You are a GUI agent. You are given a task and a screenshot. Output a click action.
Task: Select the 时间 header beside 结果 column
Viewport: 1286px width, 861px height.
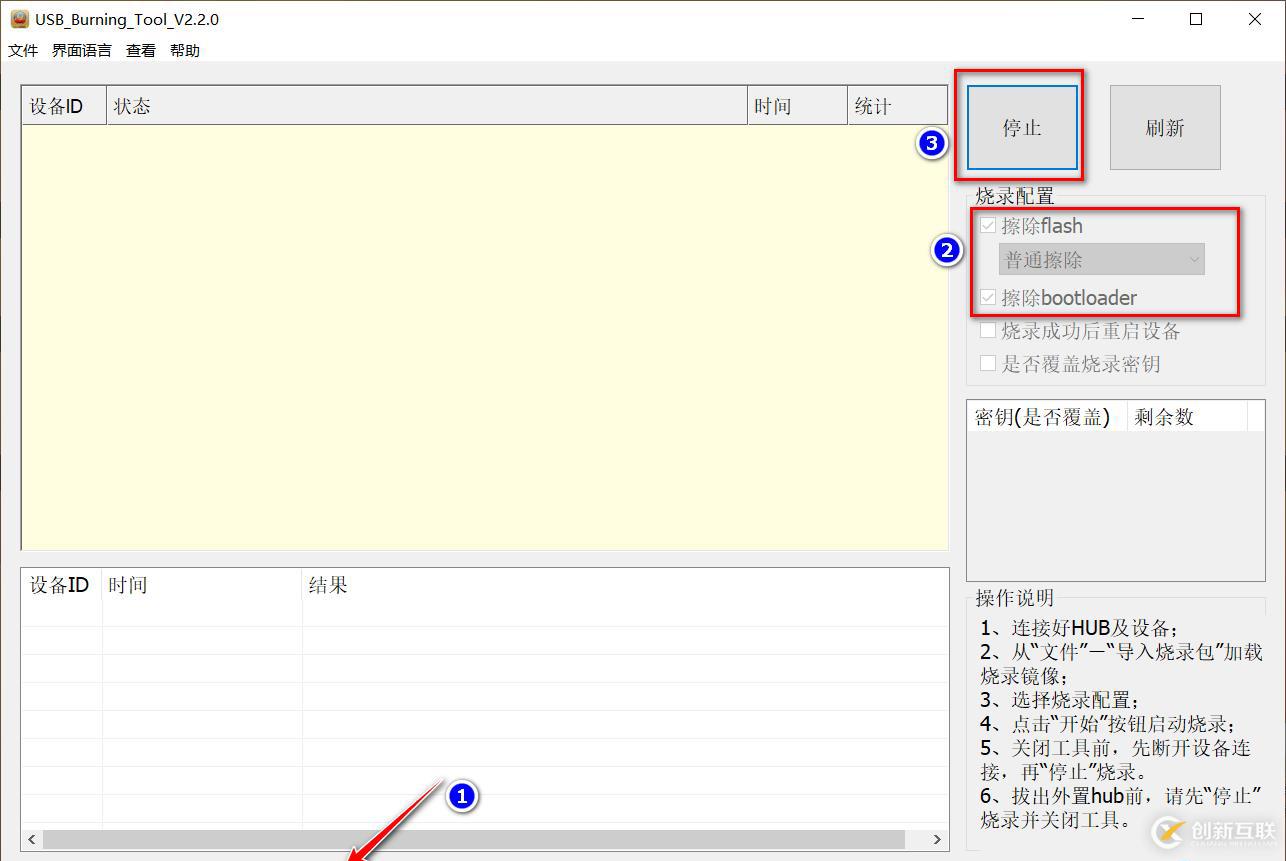pyautogui.click(x=202, y=585)
